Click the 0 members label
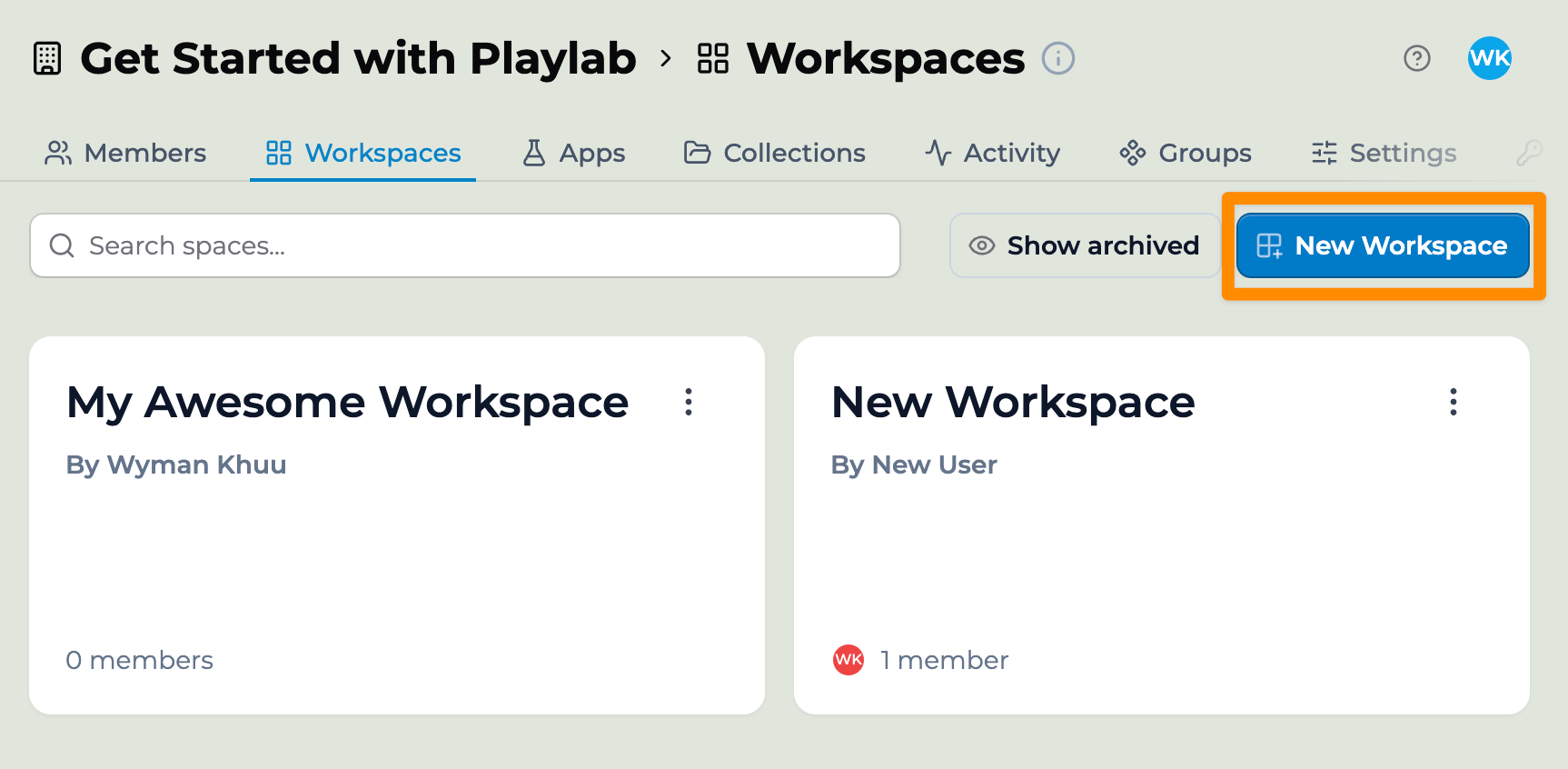This screenshot has width=1568, height=769. click(x=140, y=660)
